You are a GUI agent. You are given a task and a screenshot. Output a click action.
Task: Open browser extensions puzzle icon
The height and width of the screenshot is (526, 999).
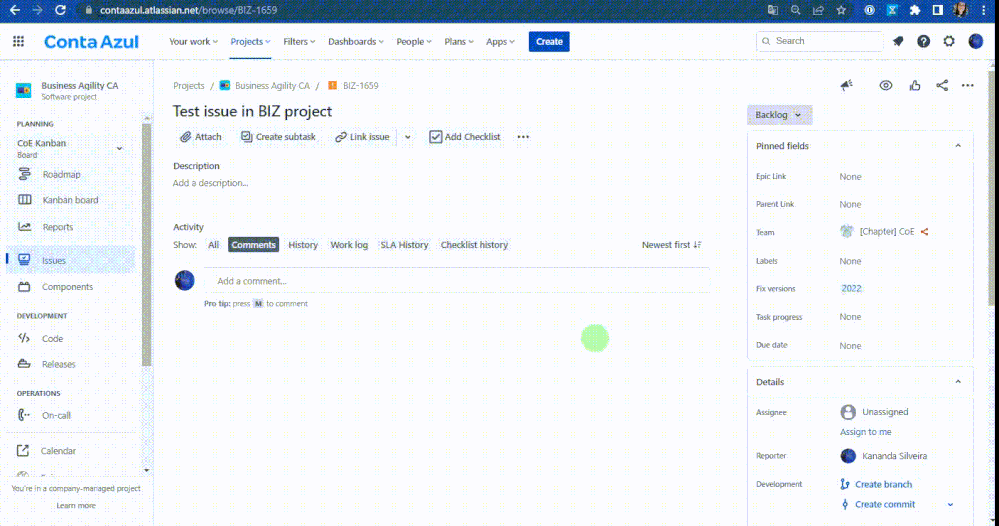click(x=915, y=10)
